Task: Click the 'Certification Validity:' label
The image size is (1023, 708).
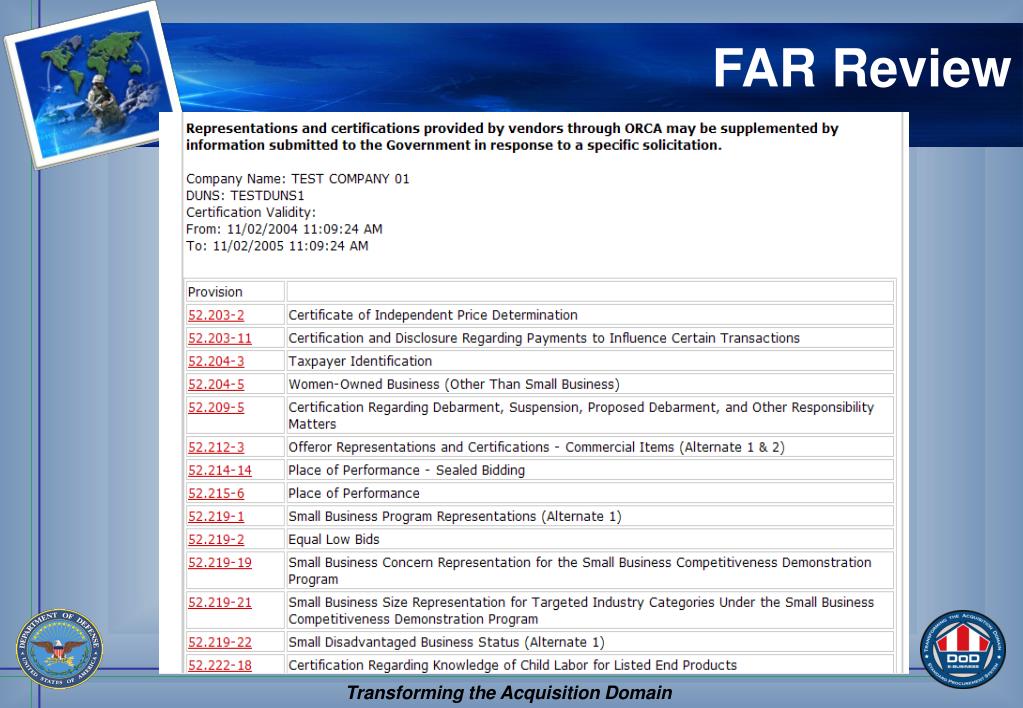Action: pyautogui.click(x=251, y=213)
